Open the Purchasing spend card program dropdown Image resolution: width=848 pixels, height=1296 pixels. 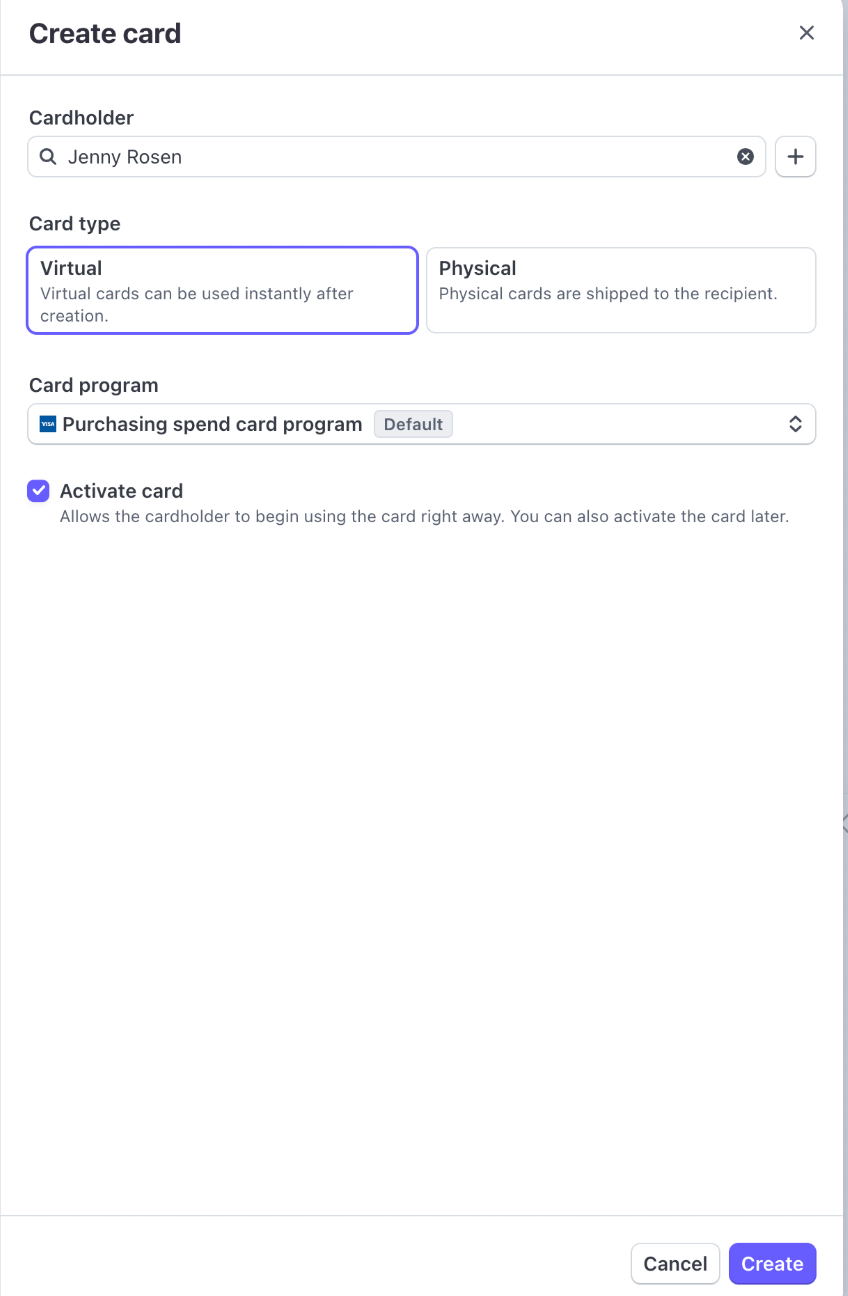420,424
